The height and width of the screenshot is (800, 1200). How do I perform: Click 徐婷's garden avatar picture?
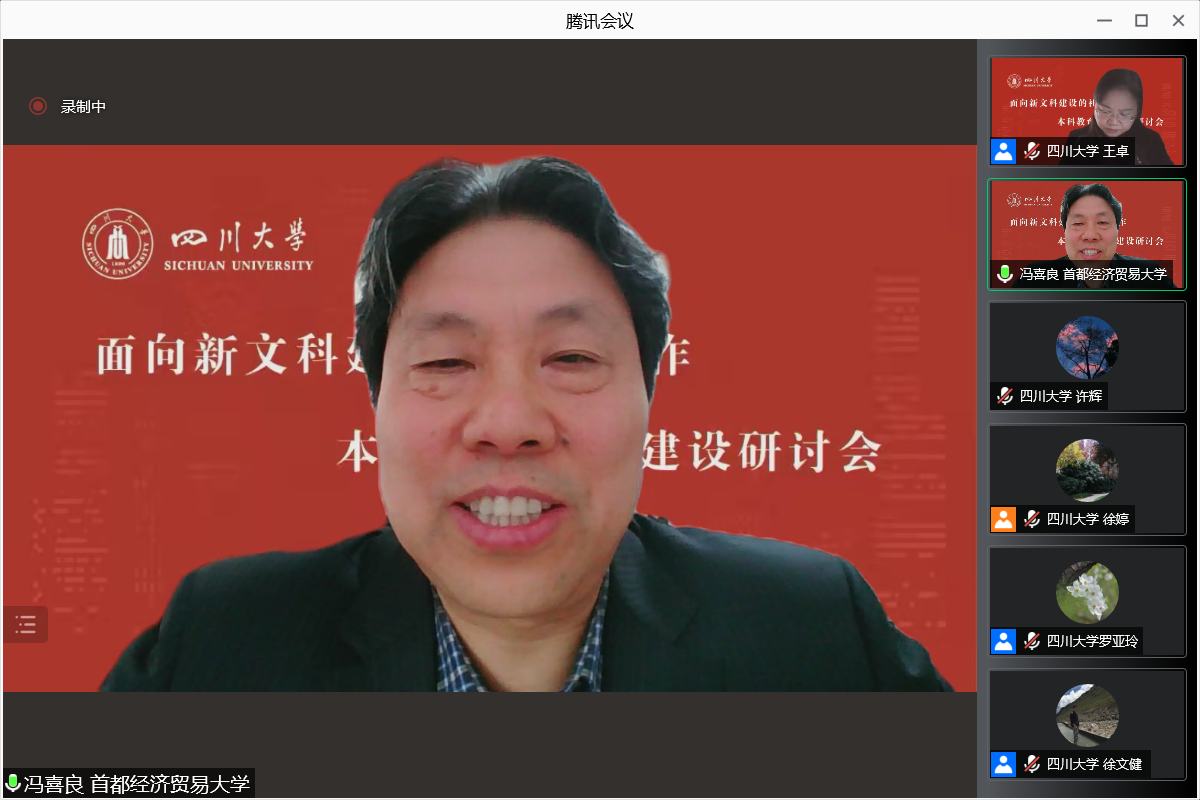coord(1087,470)
